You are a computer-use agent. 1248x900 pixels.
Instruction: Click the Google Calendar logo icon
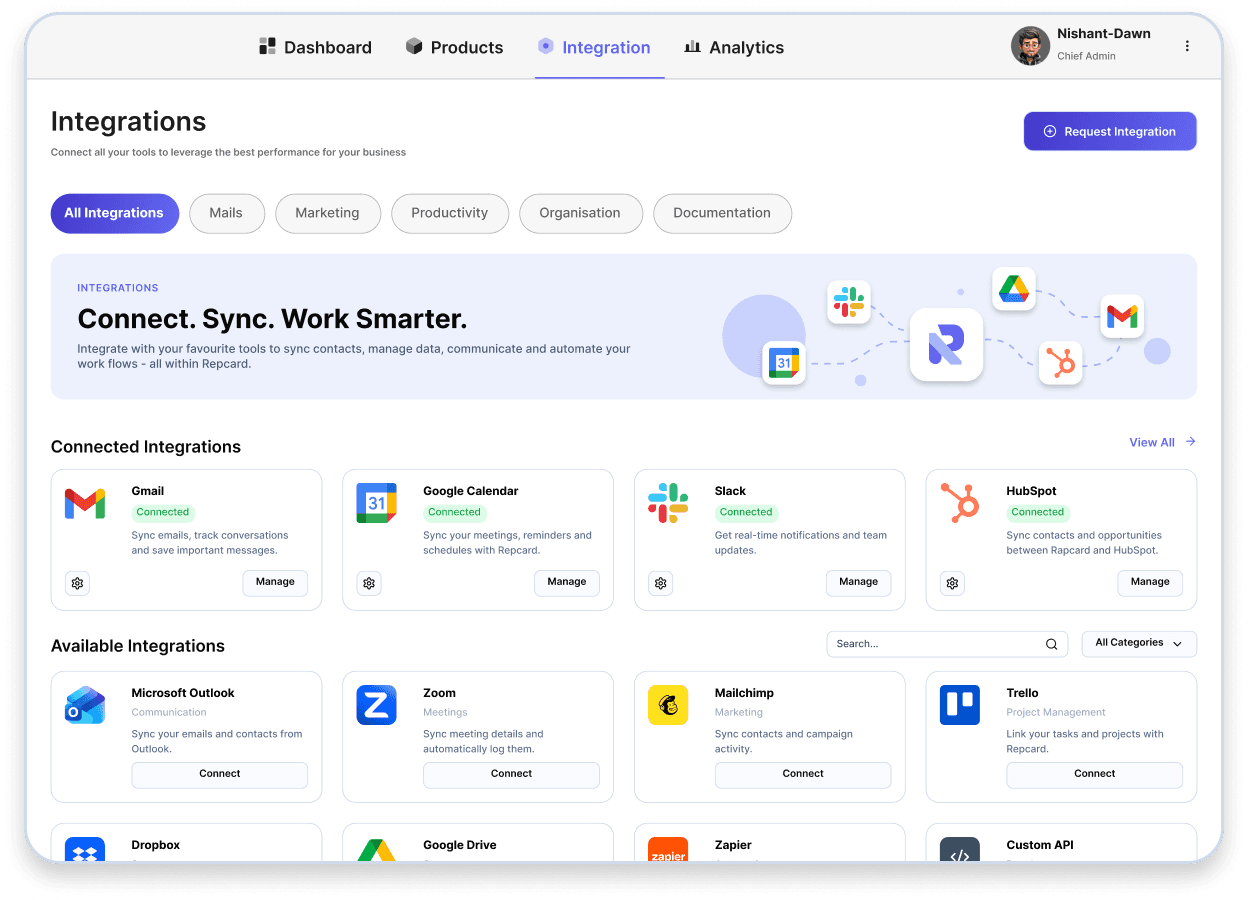376,503
